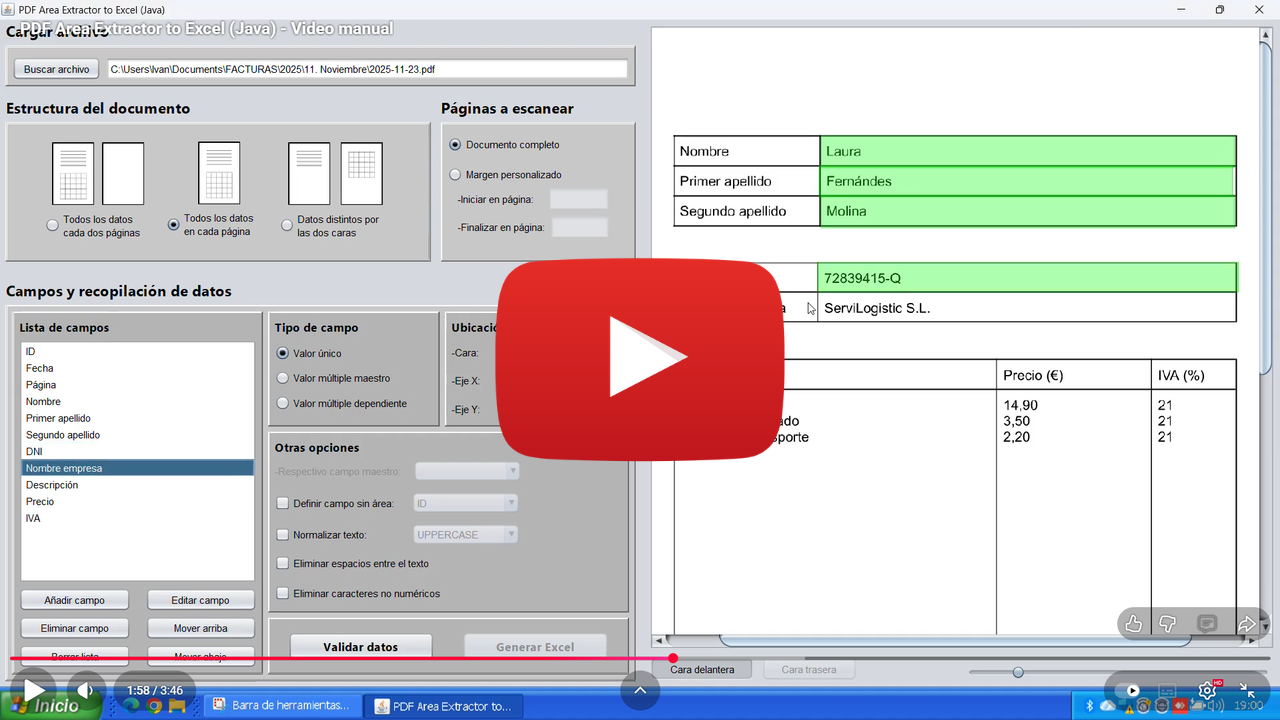Select 'Margen personalizado' radio button
The image size is (1280, 720).
(456, 175)
